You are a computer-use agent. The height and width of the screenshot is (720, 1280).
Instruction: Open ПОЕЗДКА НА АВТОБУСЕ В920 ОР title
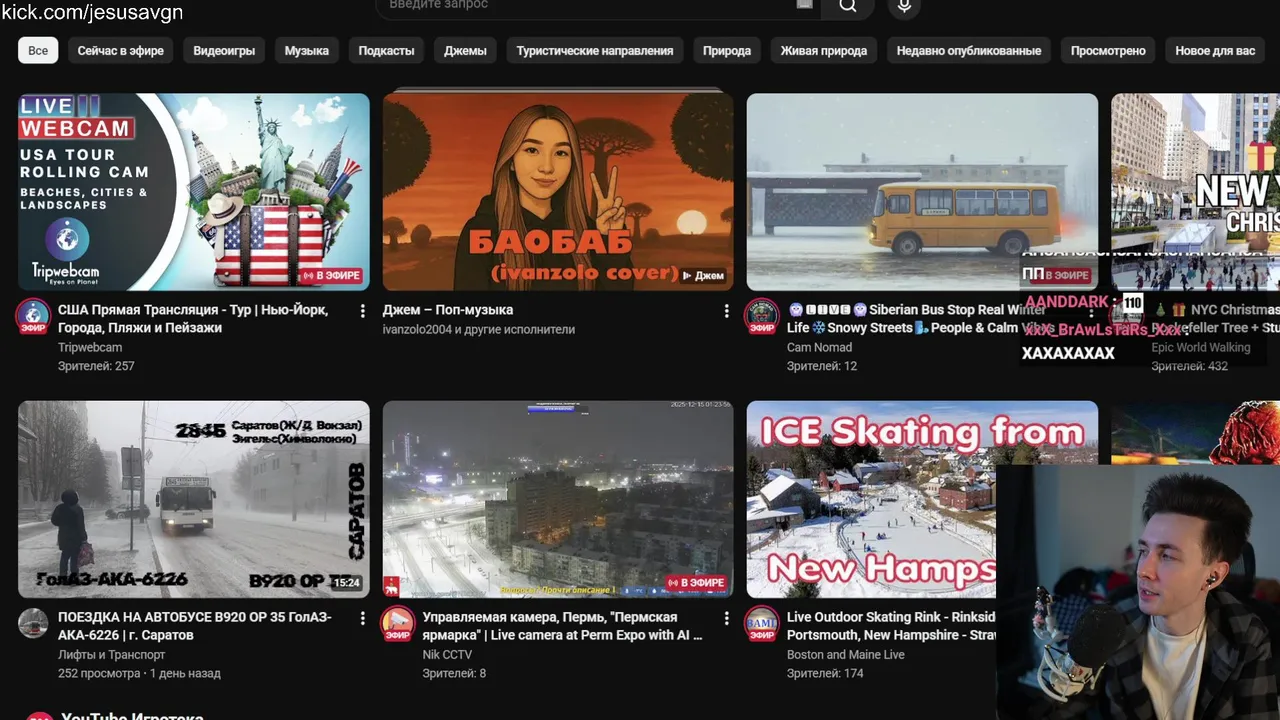click(x=195, y=626)
